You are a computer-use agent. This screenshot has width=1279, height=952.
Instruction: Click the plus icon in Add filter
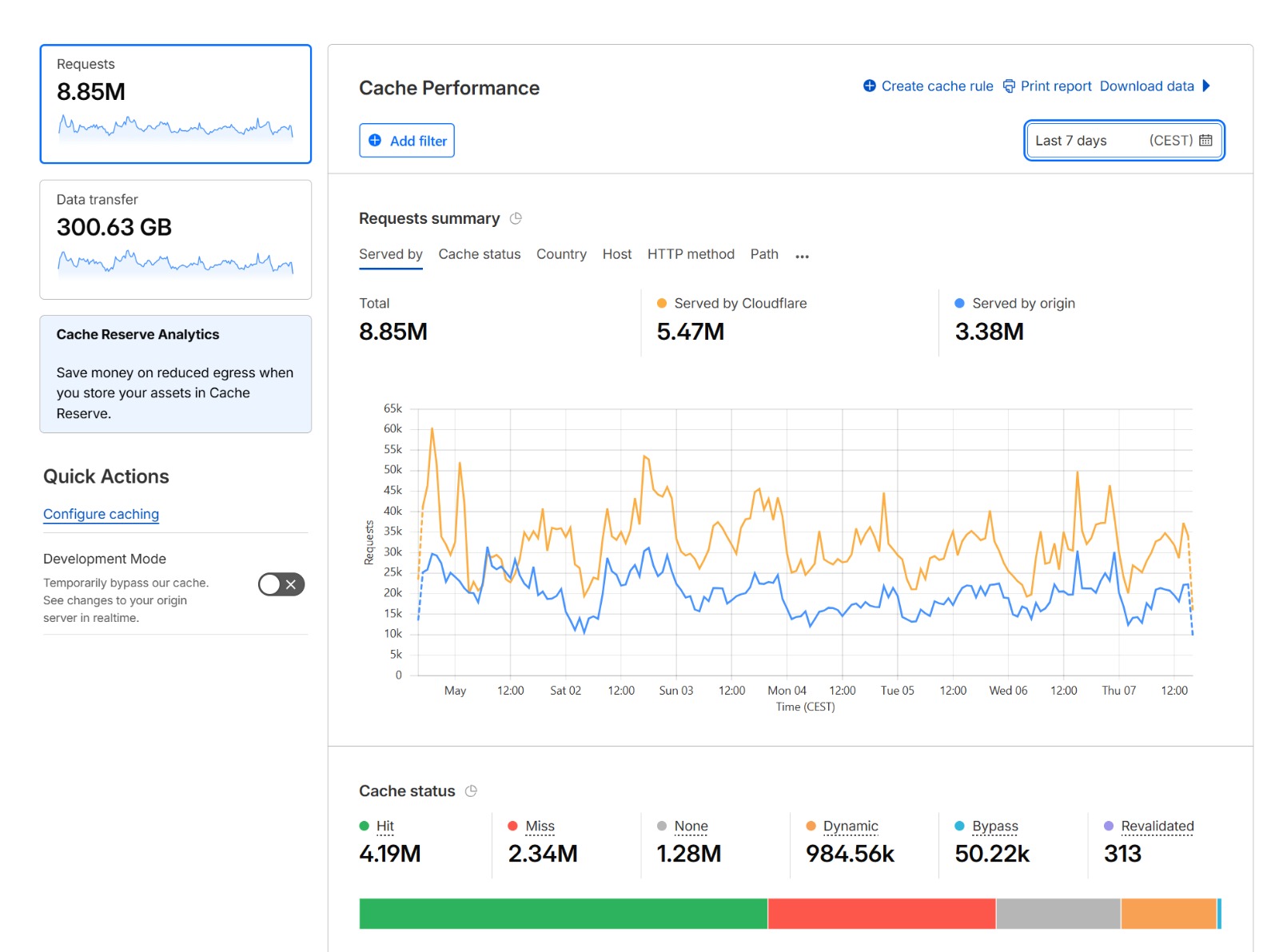click(x=375, y=141)
